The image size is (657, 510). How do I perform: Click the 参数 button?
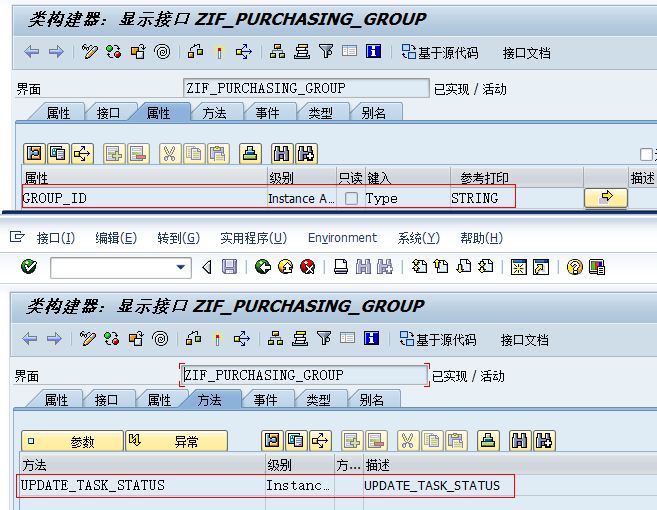(72, 441)
